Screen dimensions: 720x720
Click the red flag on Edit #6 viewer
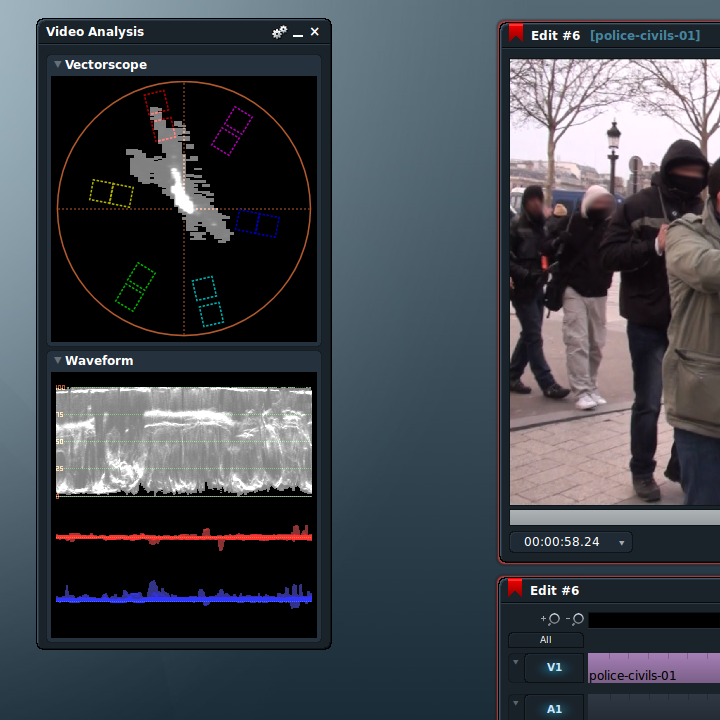(x=516, y=33)
